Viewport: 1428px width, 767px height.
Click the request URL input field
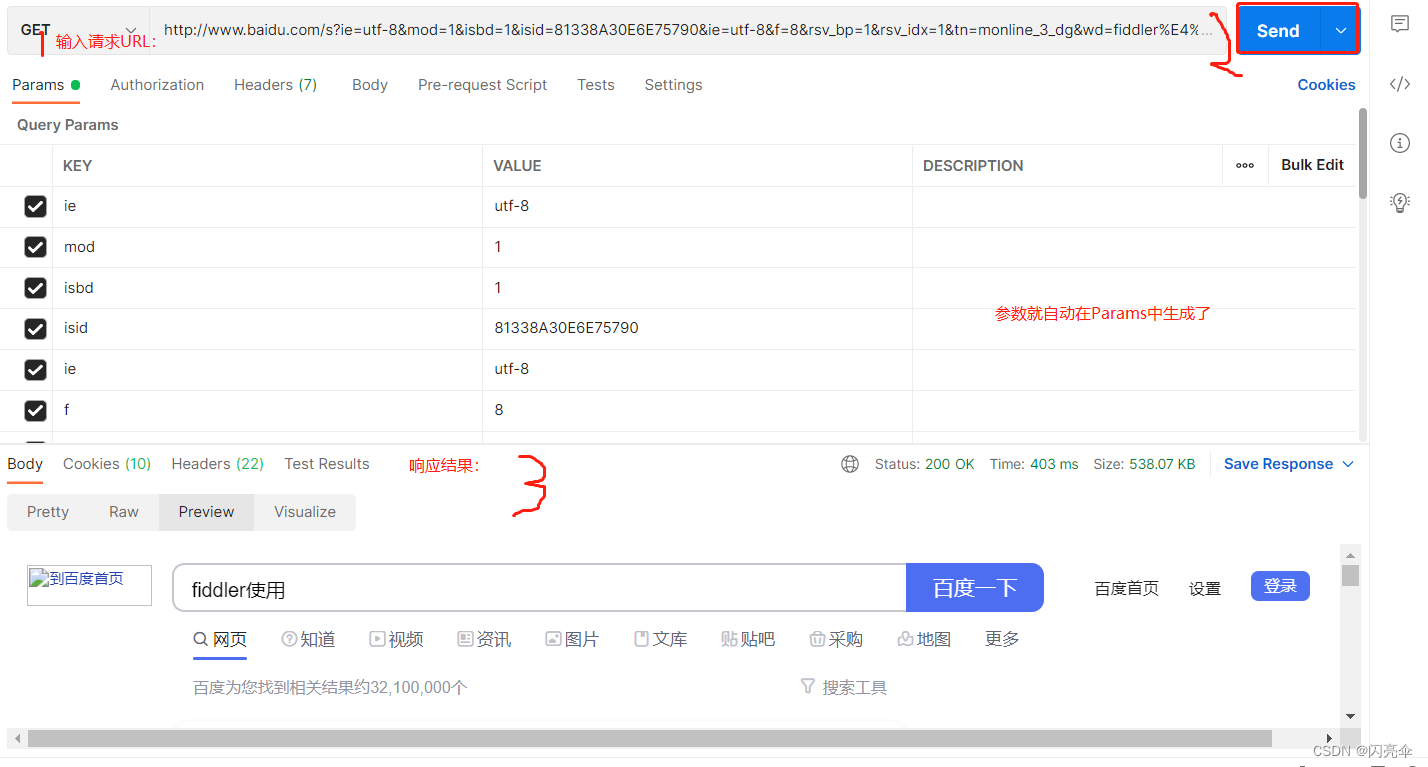tap(688, 30)
